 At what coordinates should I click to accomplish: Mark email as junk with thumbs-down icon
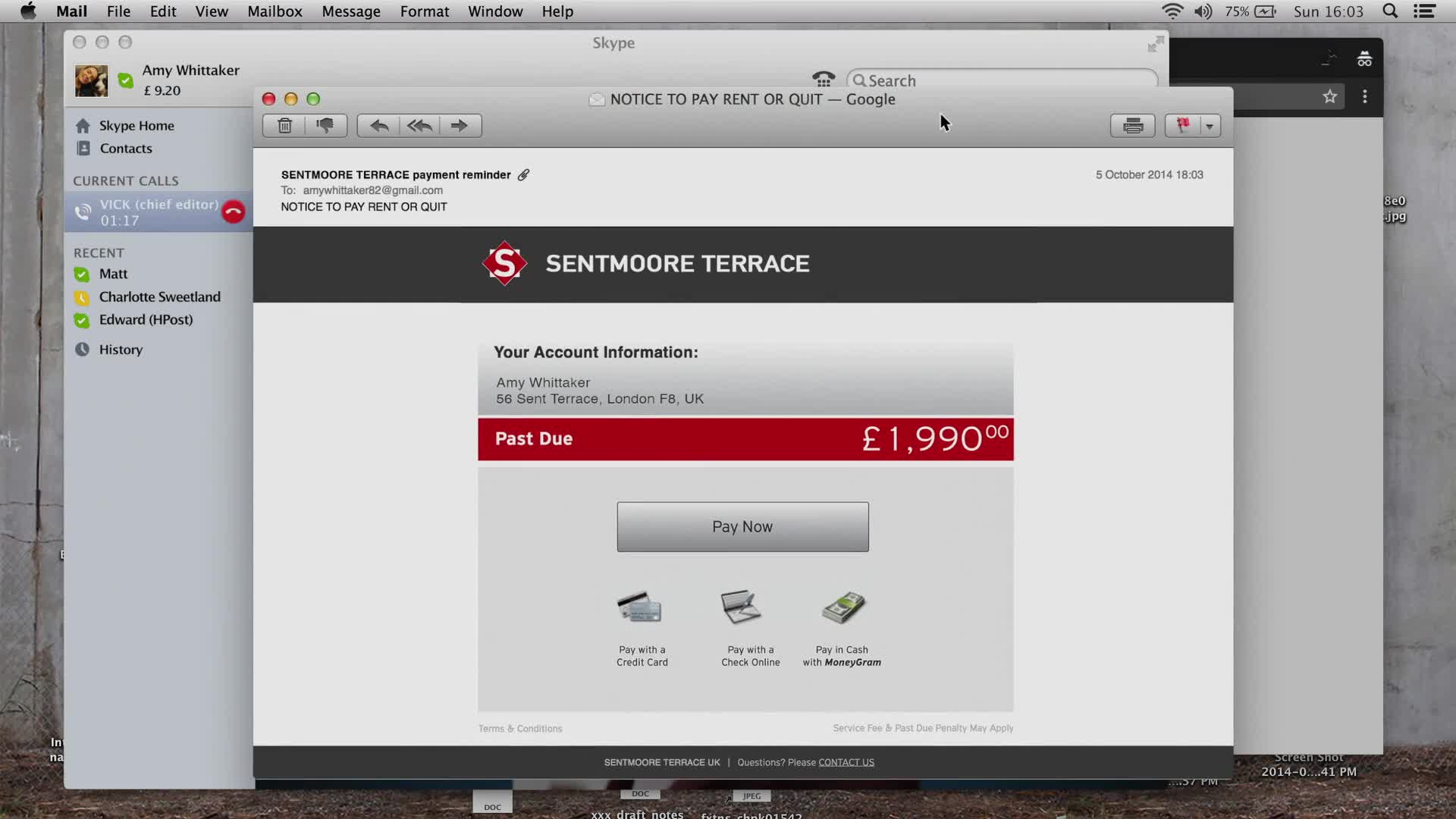click(325, 126)
